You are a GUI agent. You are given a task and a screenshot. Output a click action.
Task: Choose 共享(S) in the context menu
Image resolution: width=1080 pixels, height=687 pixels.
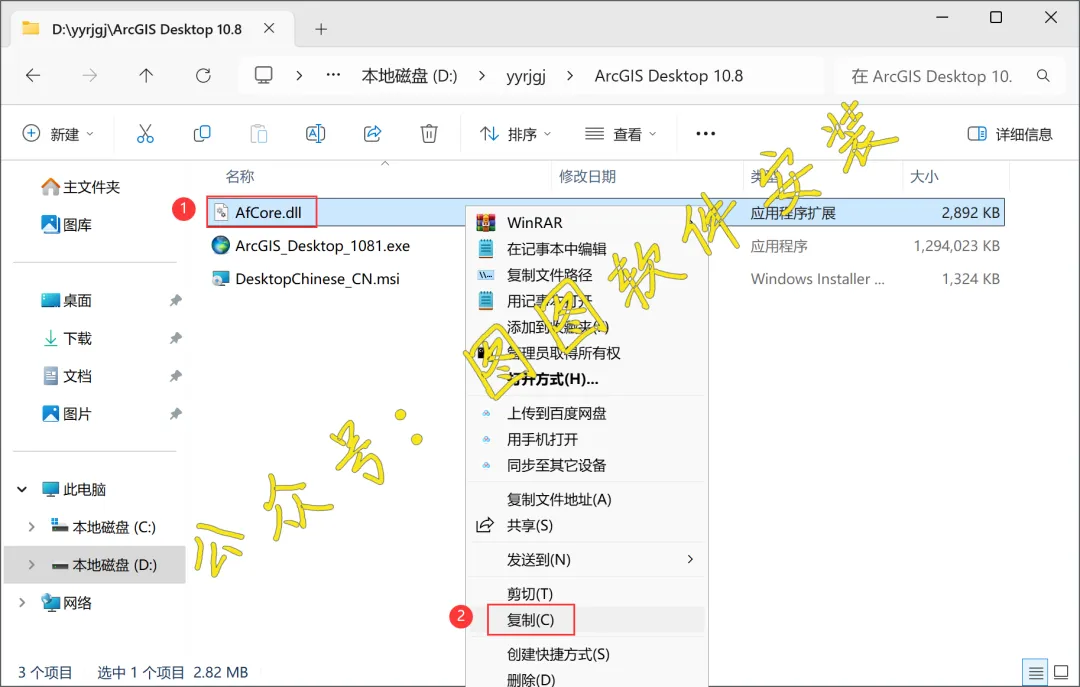tap(530, 526)
